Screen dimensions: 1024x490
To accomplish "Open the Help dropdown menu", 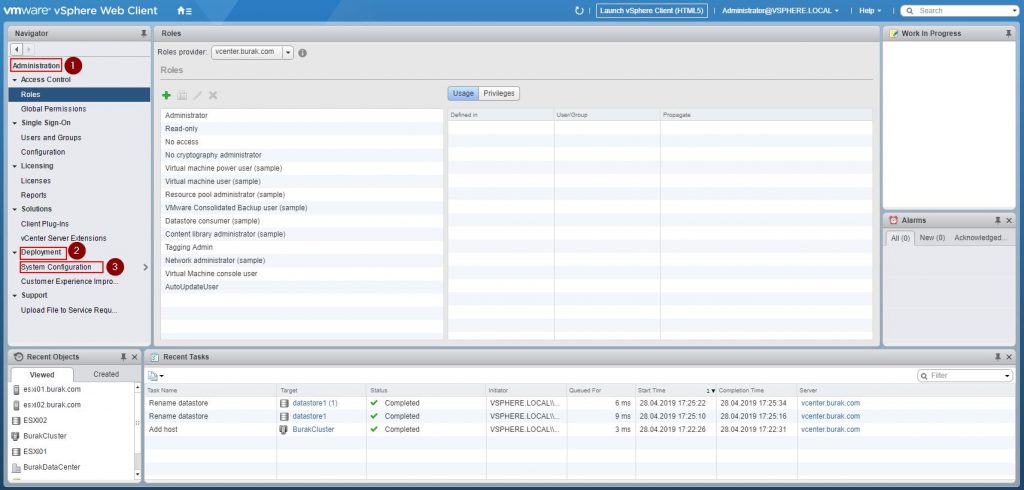I will coord(870,11).
